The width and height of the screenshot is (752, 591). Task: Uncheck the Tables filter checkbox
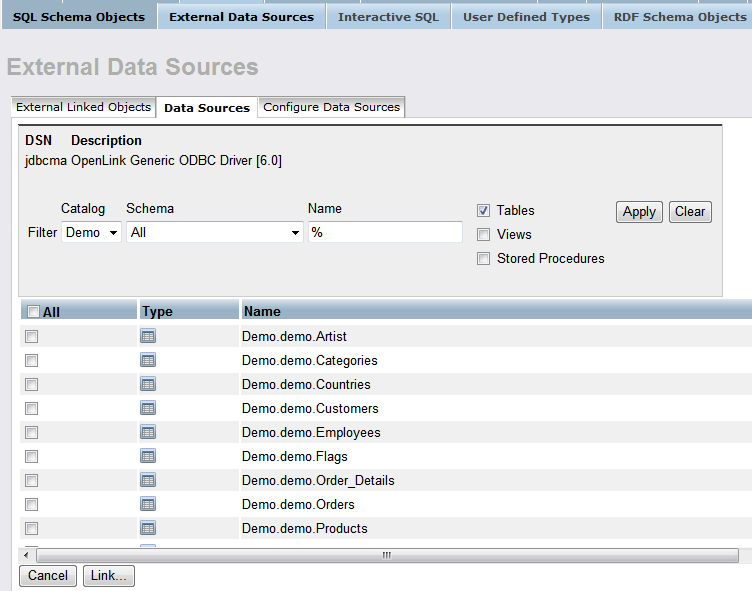(484, 210)
